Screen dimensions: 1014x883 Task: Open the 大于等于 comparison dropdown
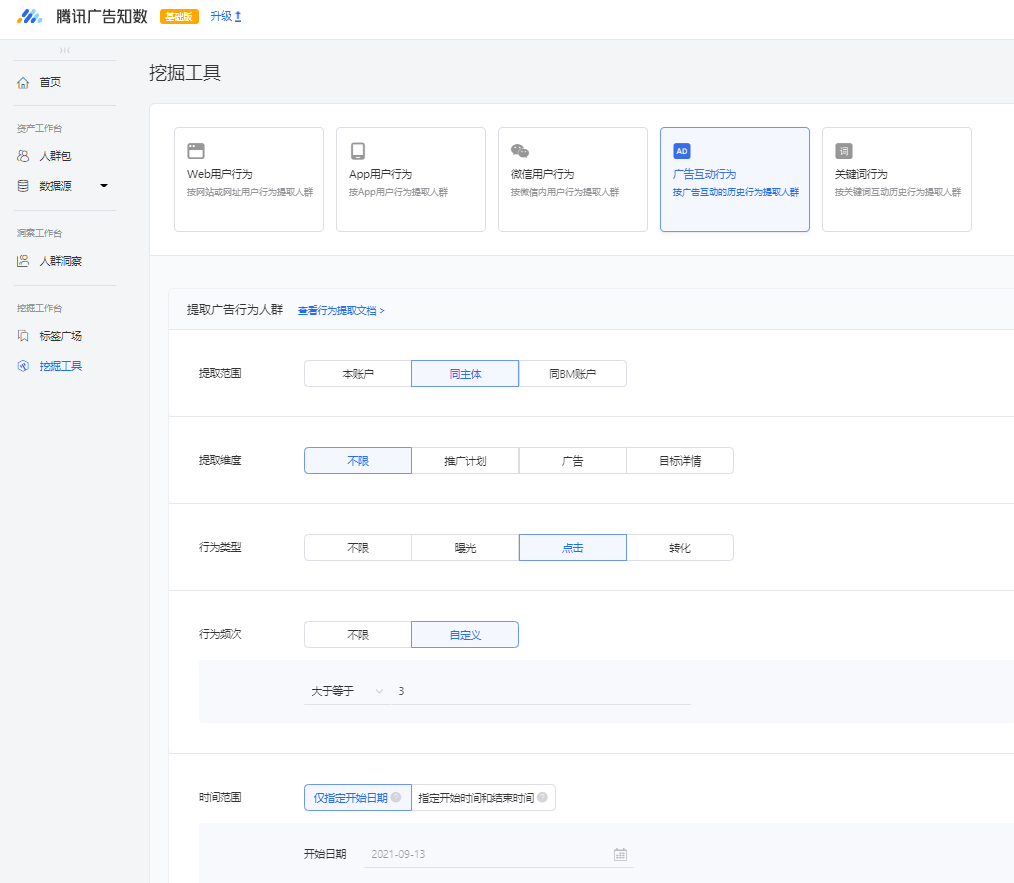[347, 691]
